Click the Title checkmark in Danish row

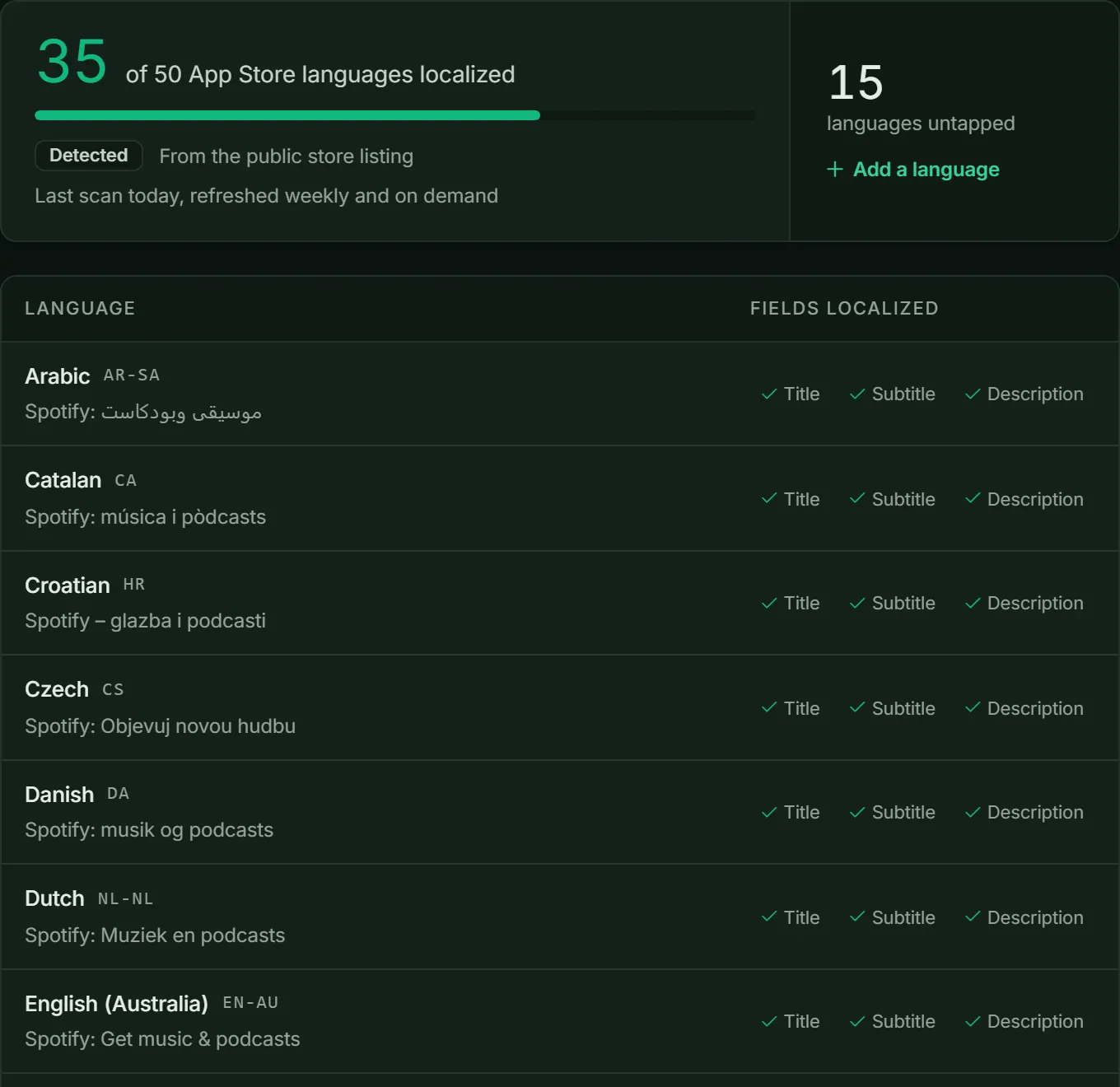tap(769, 813)
